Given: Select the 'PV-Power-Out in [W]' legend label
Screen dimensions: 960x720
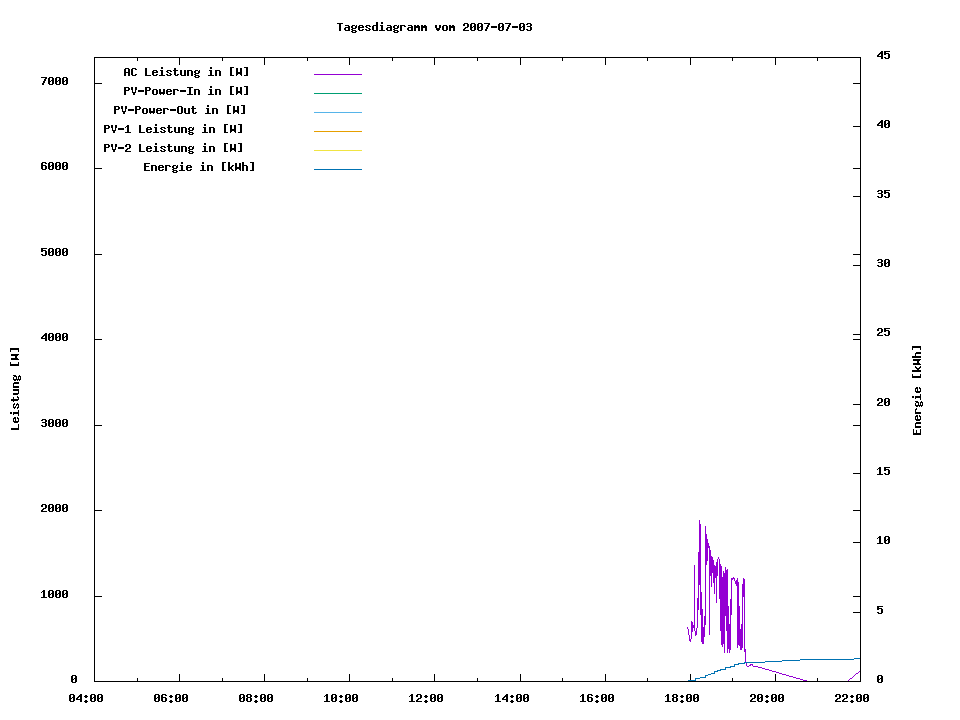Looking at the screenshot, I should [x=179, y=110].
